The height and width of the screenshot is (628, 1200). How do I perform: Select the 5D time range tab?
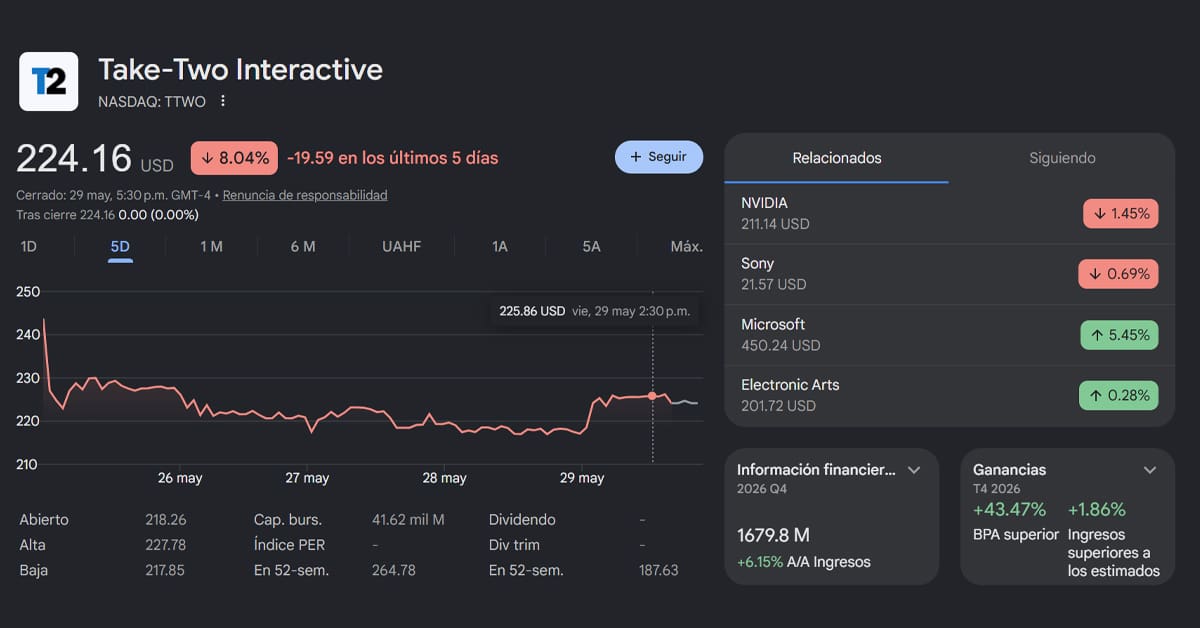coord(120,246)
